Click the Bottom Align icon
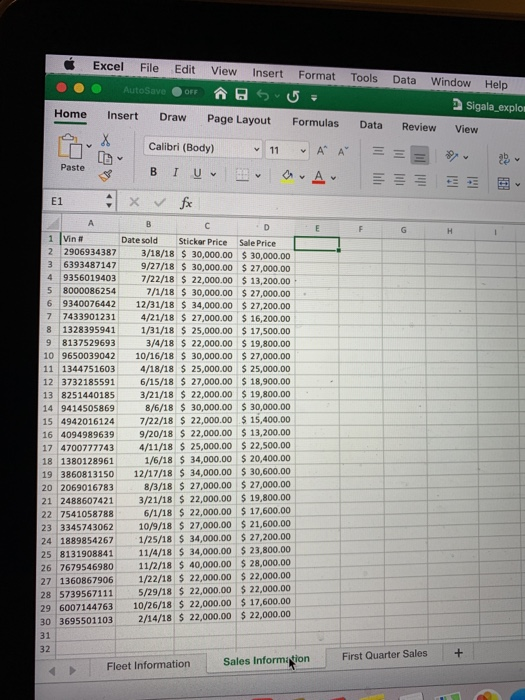The height and width of the screenshot is (700, 525). tap(420, 156)
